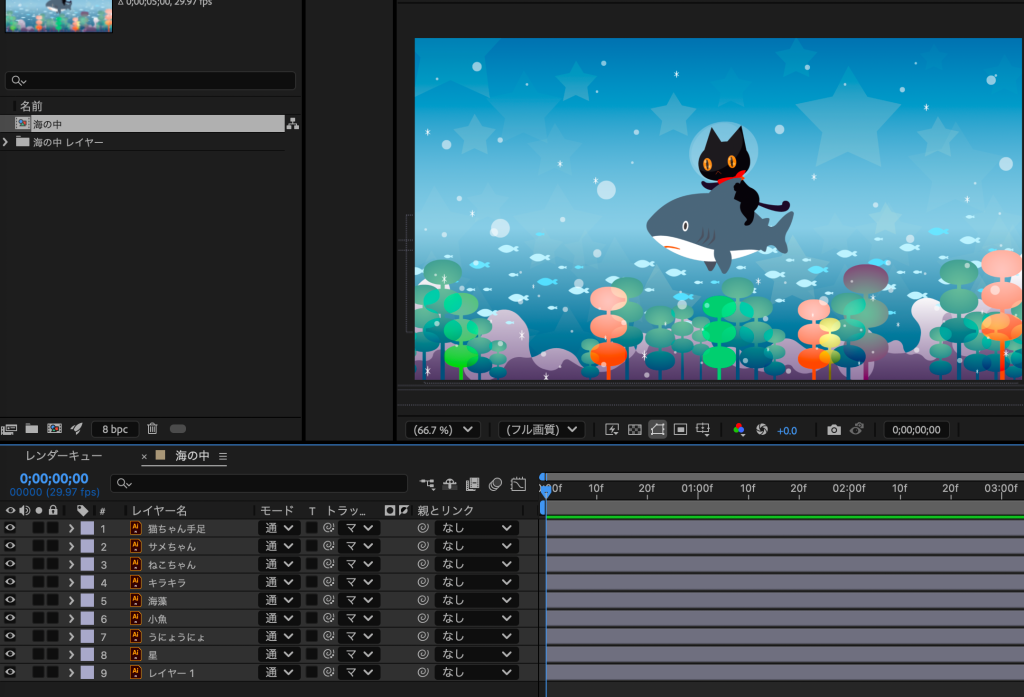This screenshot has height=697, width=1024.
Task: Open the magnification dropdown showing 66.7 %
Action: click(442, 430)
